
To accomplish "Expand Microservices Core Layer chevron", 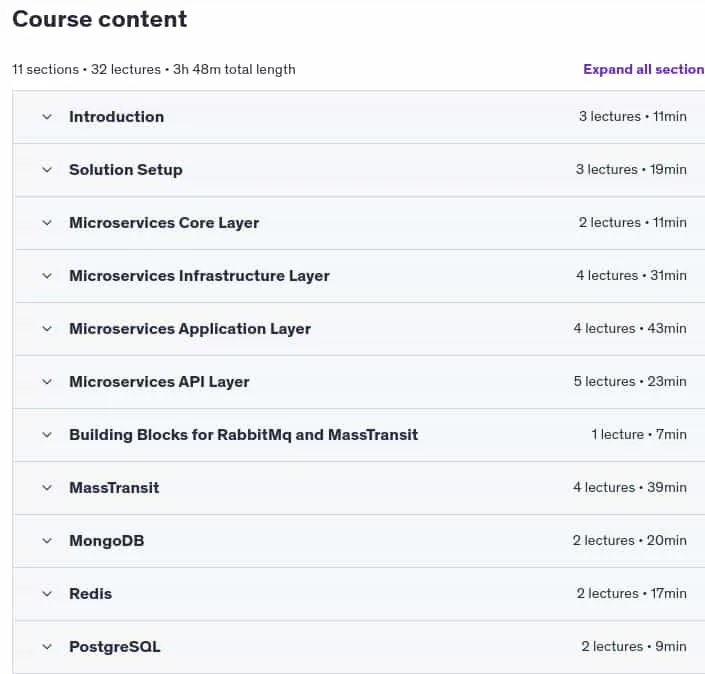I will click(x=47, y=223).
